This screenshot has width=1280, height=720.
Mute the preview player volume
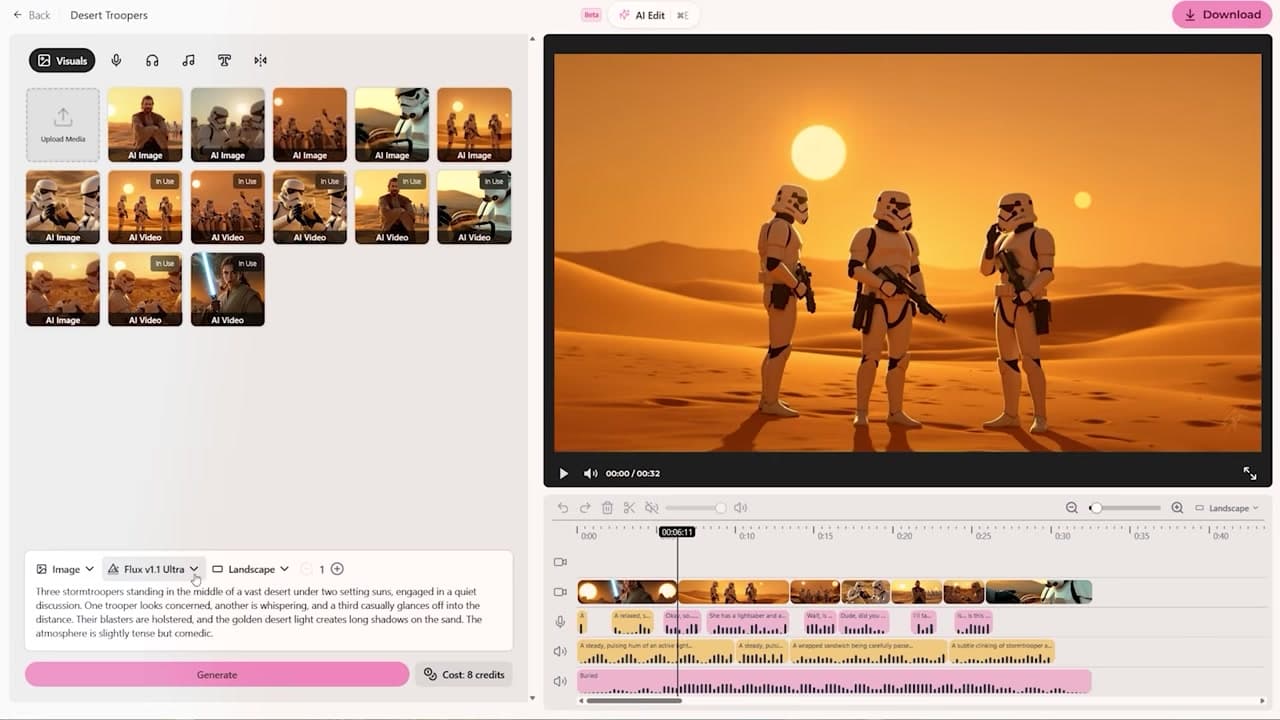[590, 473]
